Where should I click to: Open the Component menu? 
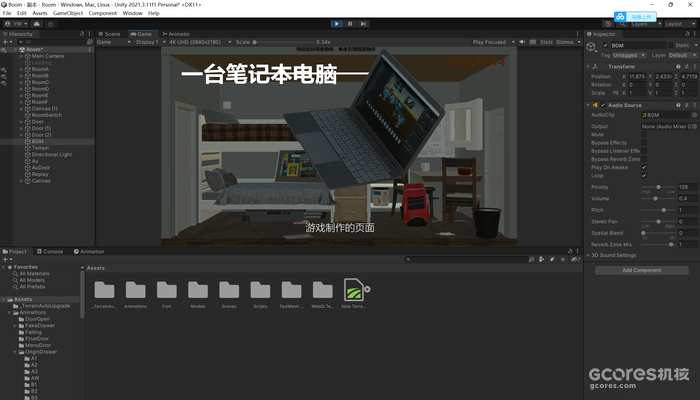(103, 13)
